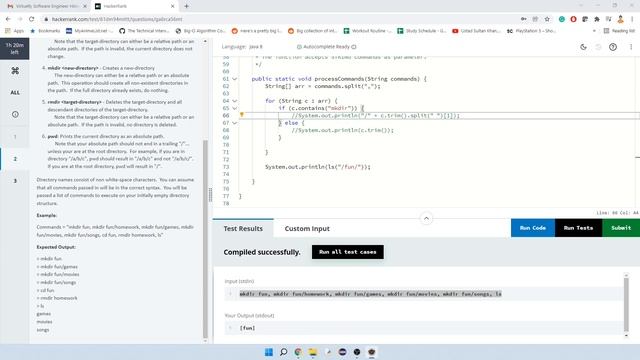
Task: Open the PlayStation 3 bookmark
Action: 531,31
